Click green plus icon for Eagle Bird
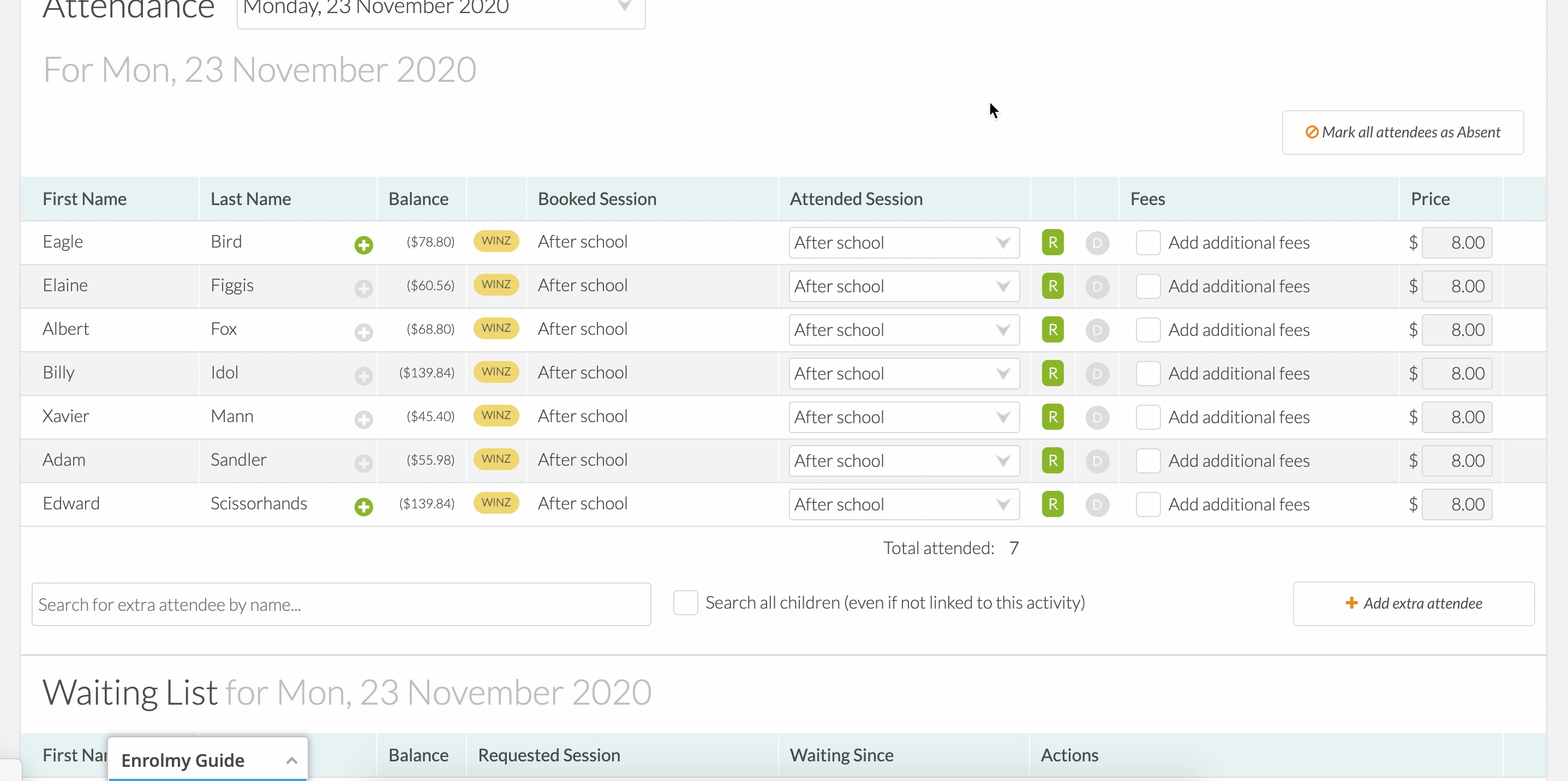Screen dimensions: 1568x781 363,244
